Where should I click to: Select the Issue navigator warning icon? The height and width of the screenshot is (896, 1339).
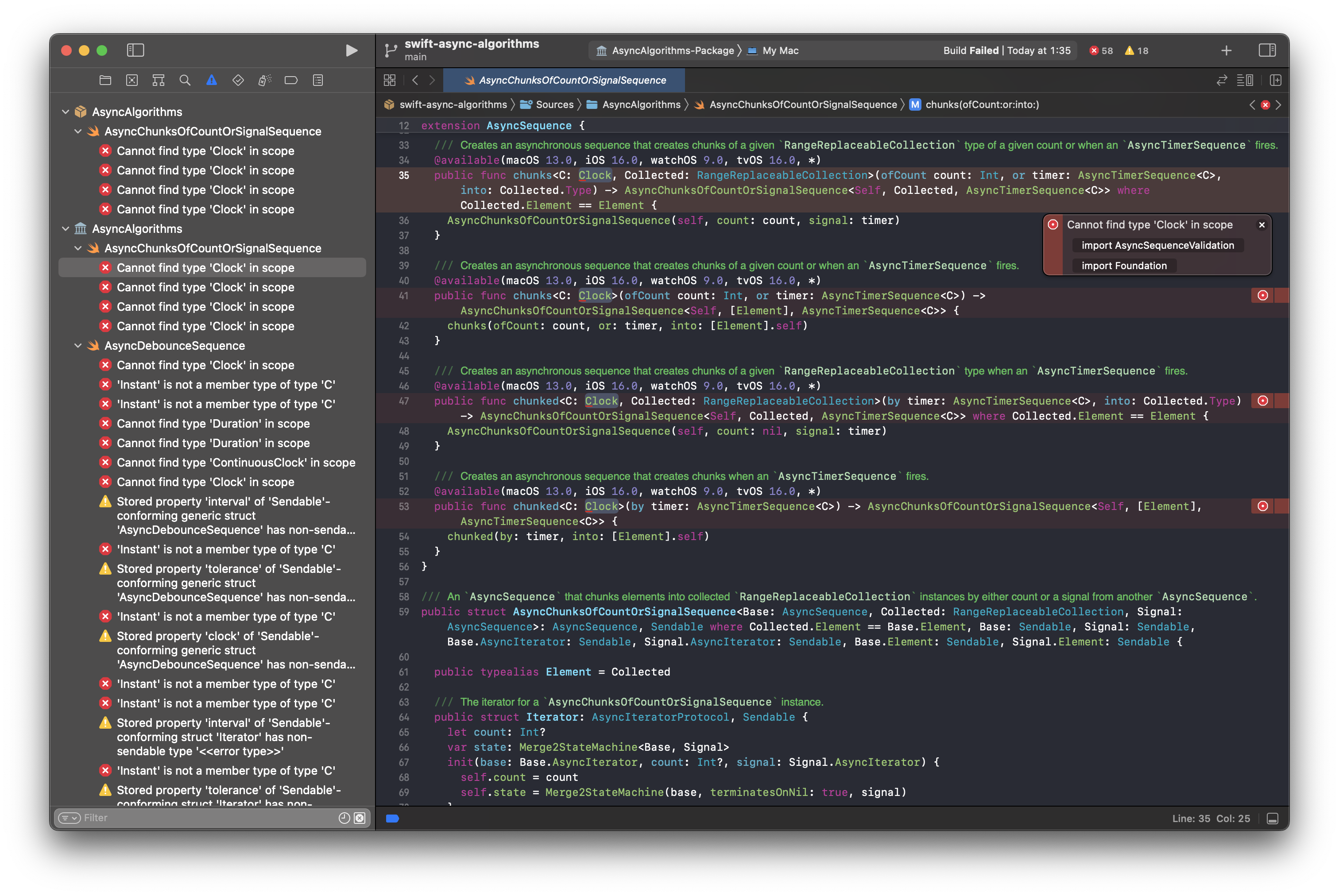point(212,80)
